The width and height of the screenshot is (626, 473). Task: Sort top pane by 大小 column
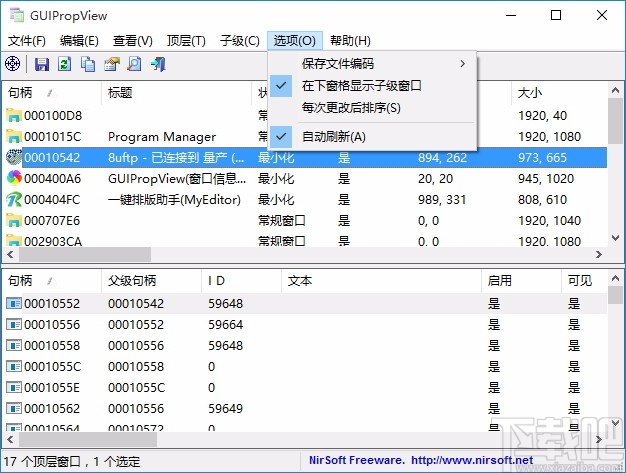(x=559, y=93)
